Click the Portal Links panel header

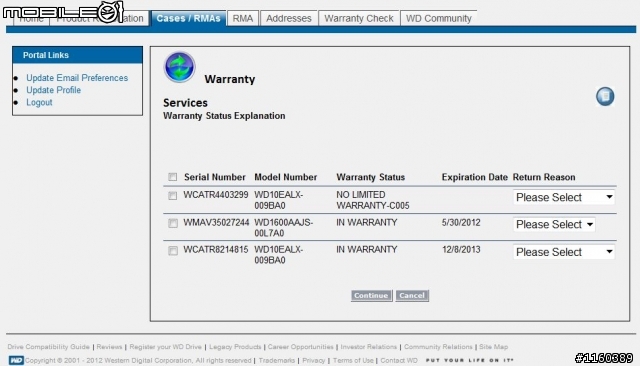pos(78,55)
